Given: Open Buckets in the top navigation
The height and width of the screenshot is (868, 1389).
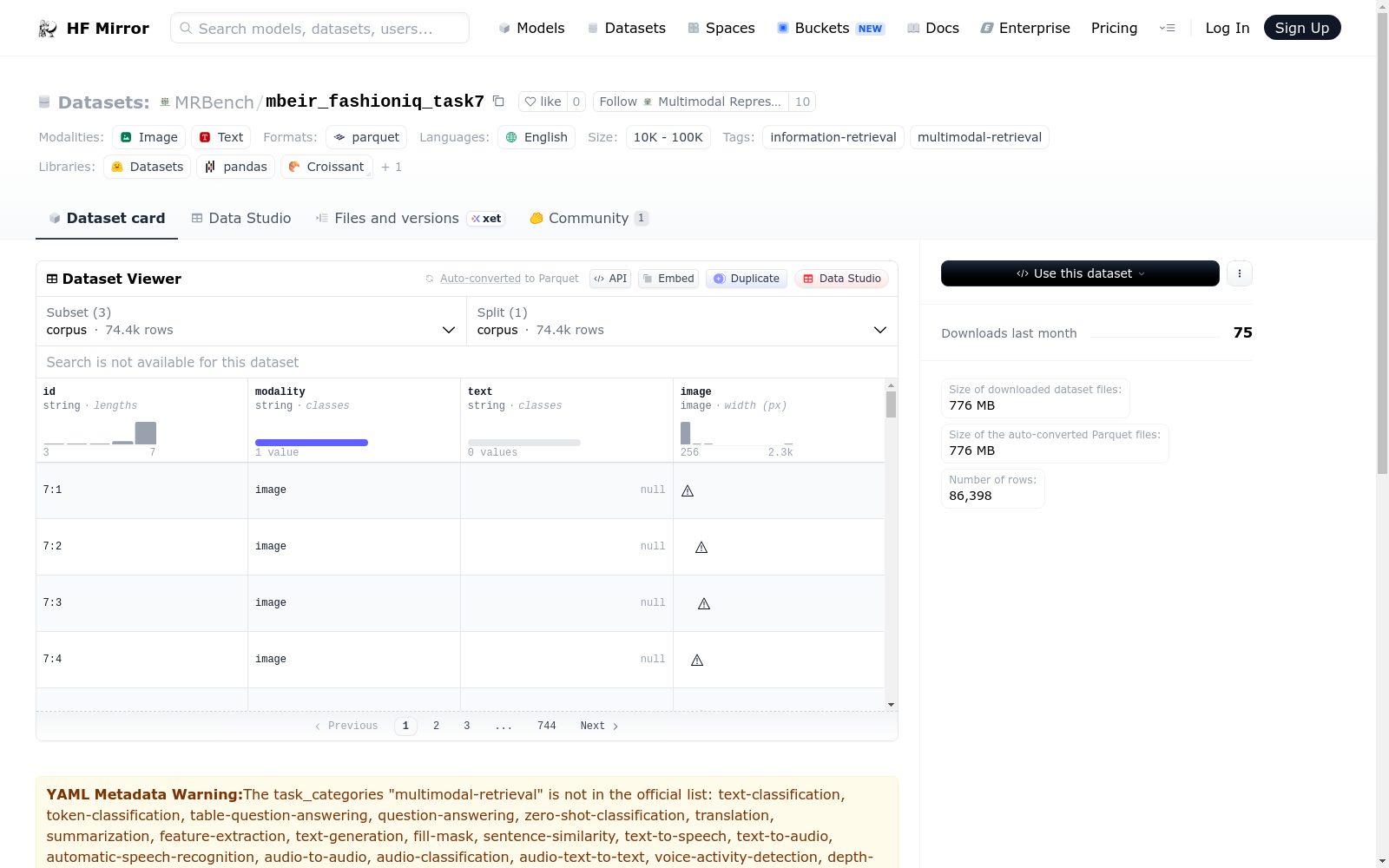Looking at the screenshot, I should coord(831,28).
